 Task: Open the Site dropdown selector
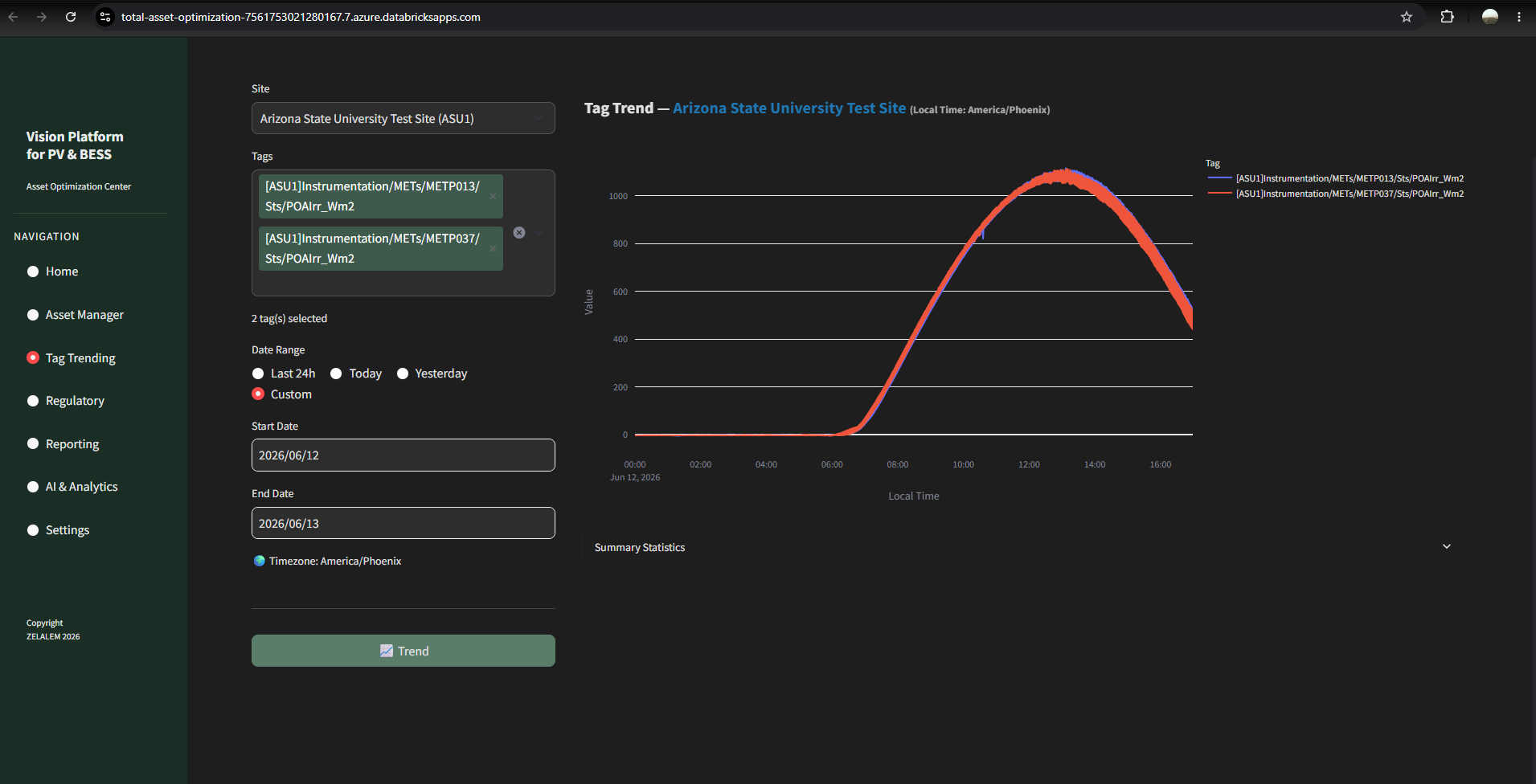point(403,118)
